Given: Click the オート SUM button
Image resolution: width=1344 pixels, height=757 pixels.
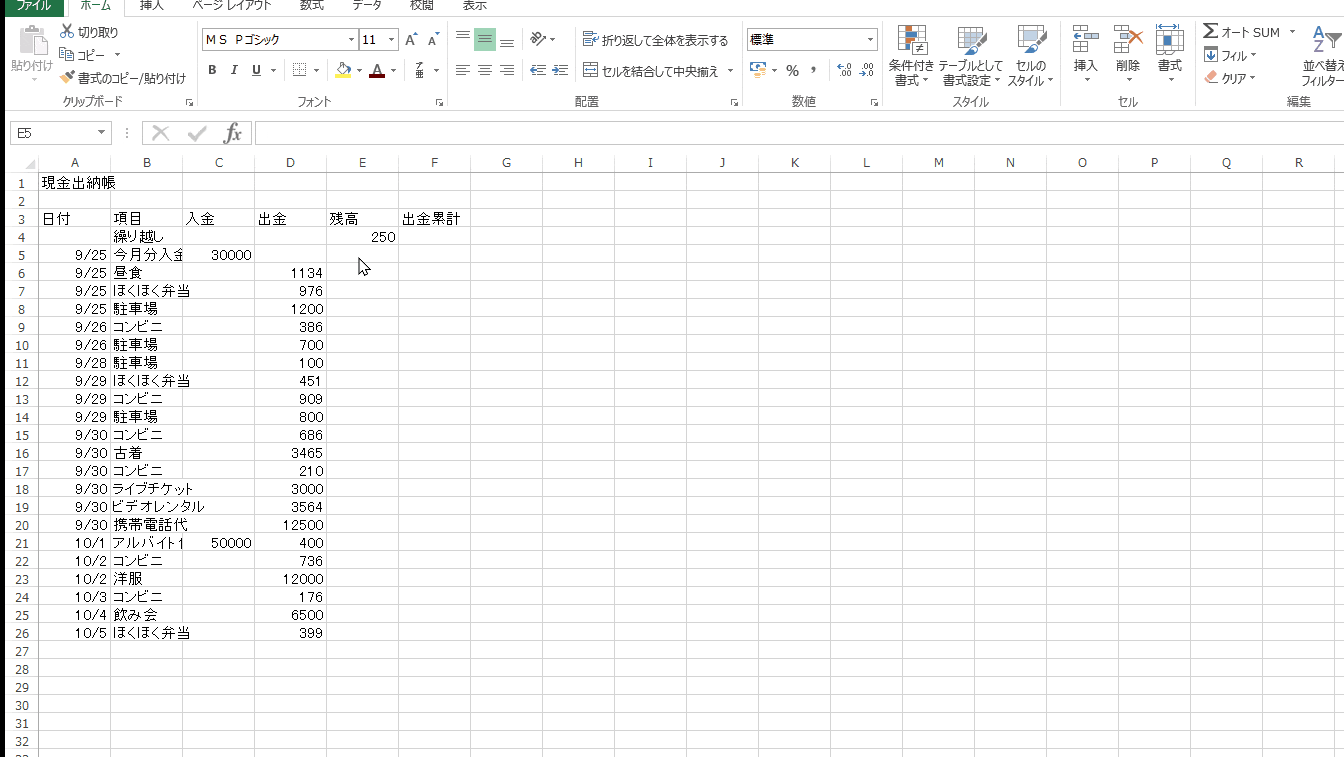Looking at the screenshot, I should [1241, 32].
